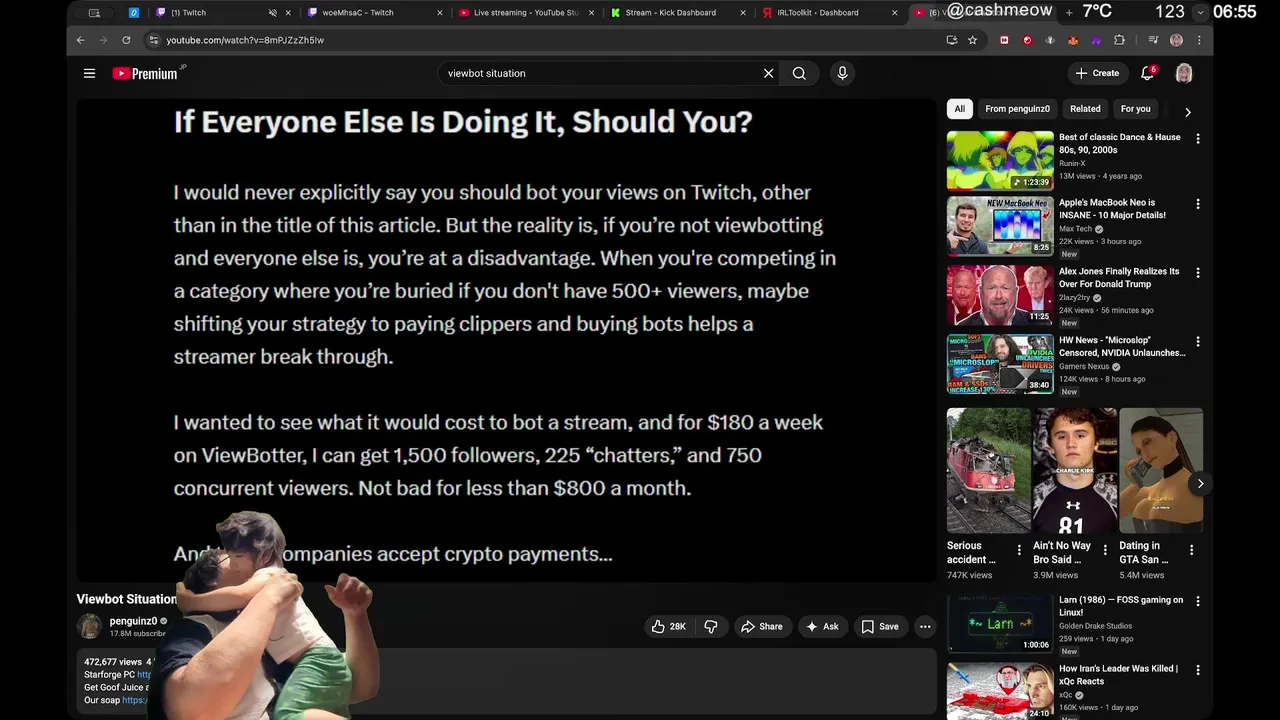The height and width of the screenshot is (720, 1280).
Task: Open How Iran's Leader Was Killed video
Action: tap(1000, 691)
